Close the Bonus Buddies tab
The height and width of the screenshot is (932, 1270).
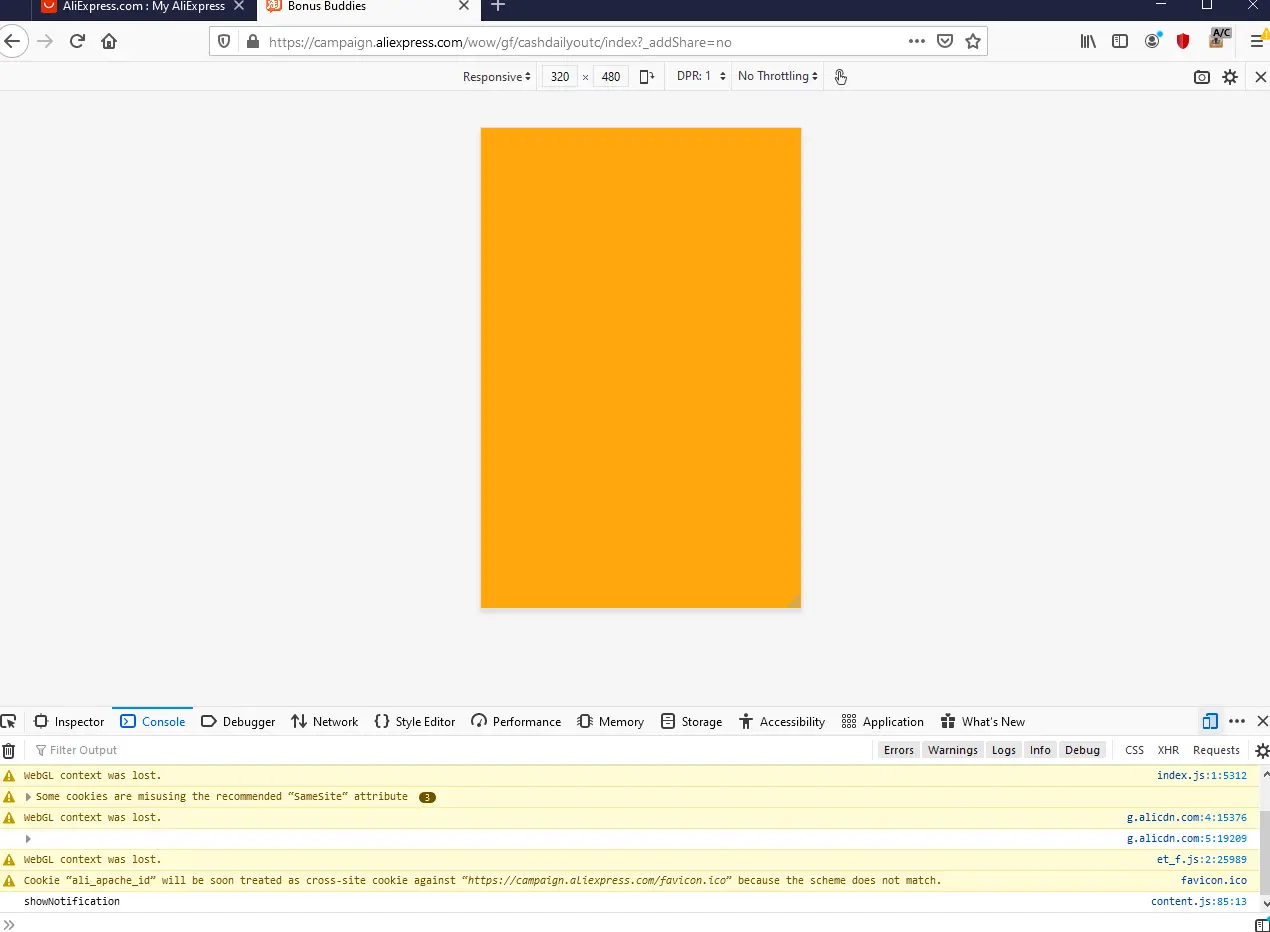[464, 6]
